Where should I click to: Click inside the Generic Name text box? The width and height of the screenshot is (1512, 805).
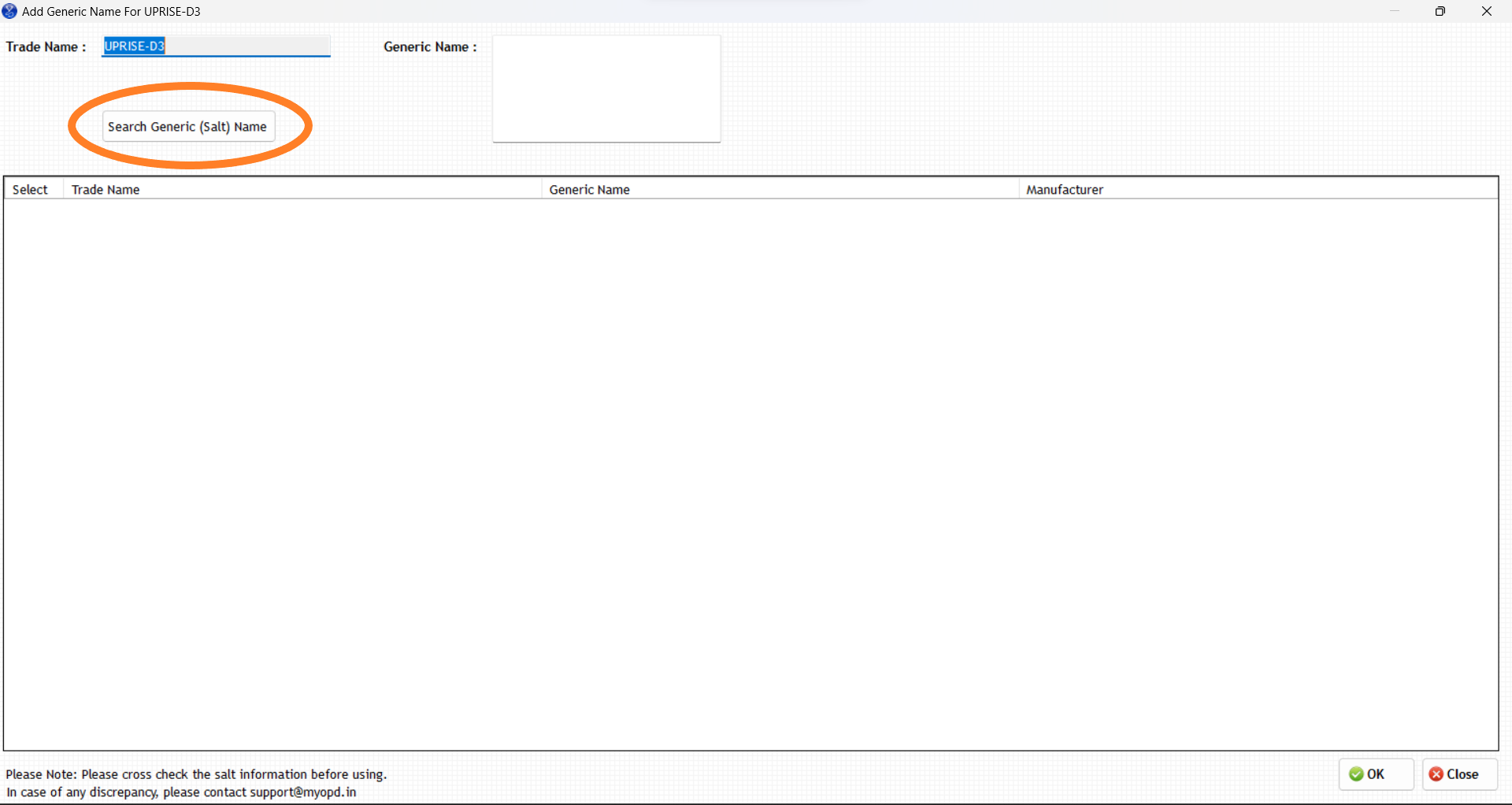click(x=606, y=89)
